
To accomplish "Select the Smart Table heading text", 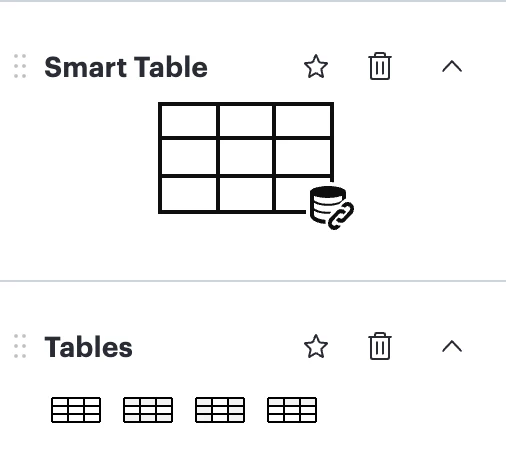I will pos(126,67).
